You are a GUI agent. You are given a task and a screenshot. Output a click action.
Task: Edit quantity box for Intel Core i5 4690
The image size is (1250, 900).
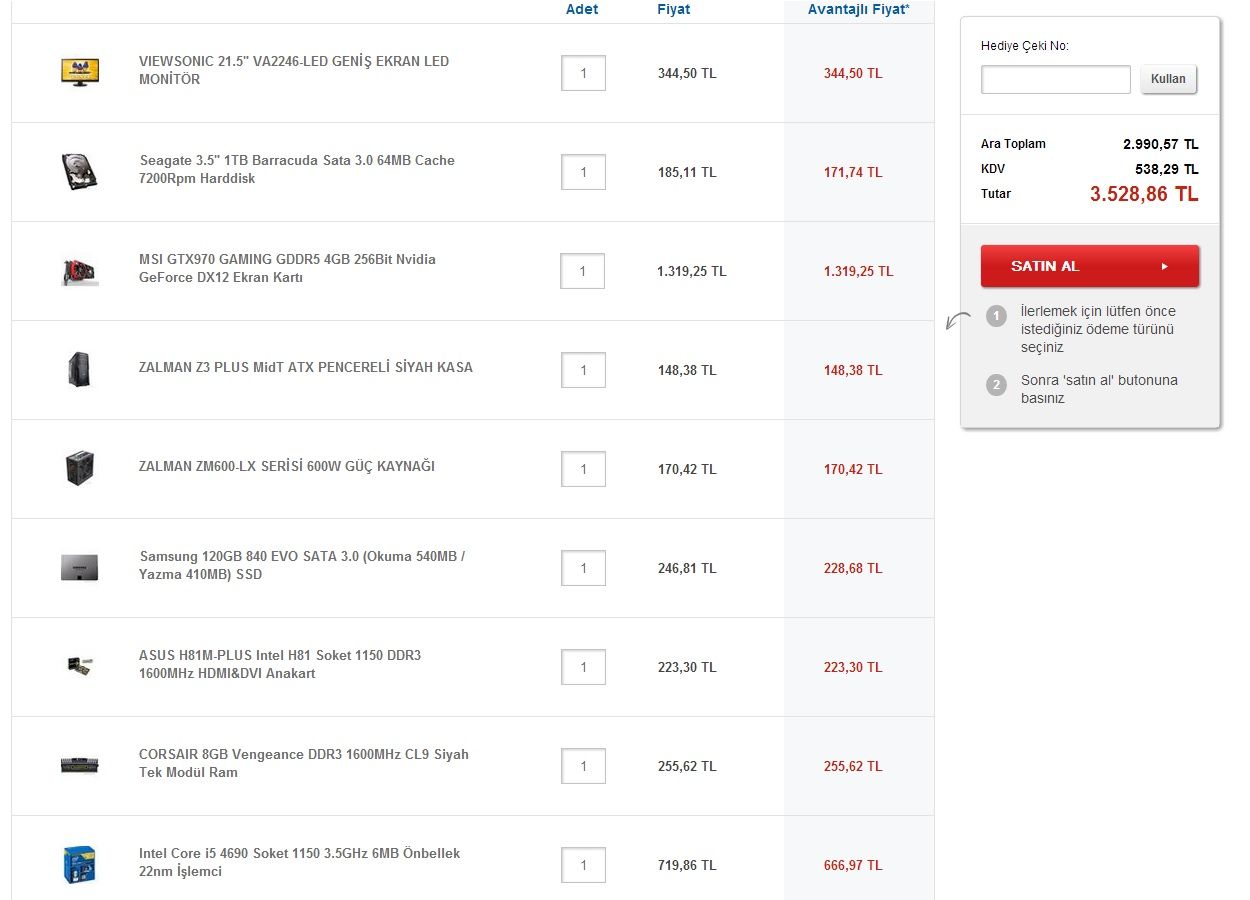click(583, 865)
